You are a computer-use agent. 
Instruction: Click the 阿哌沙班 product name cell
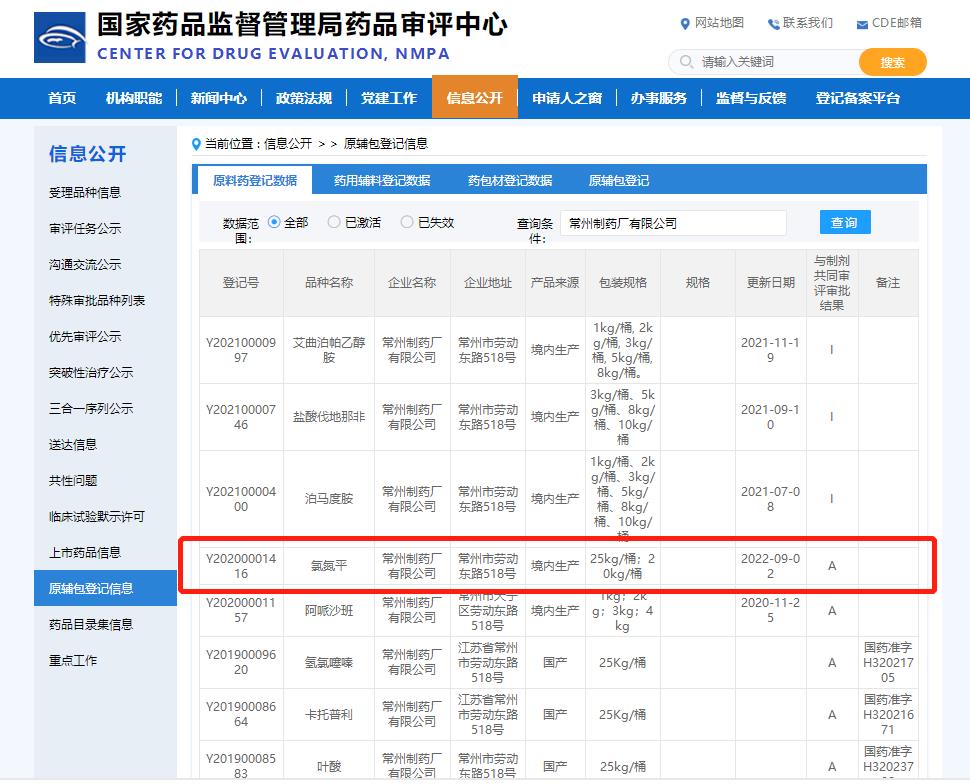coord(329,611)
